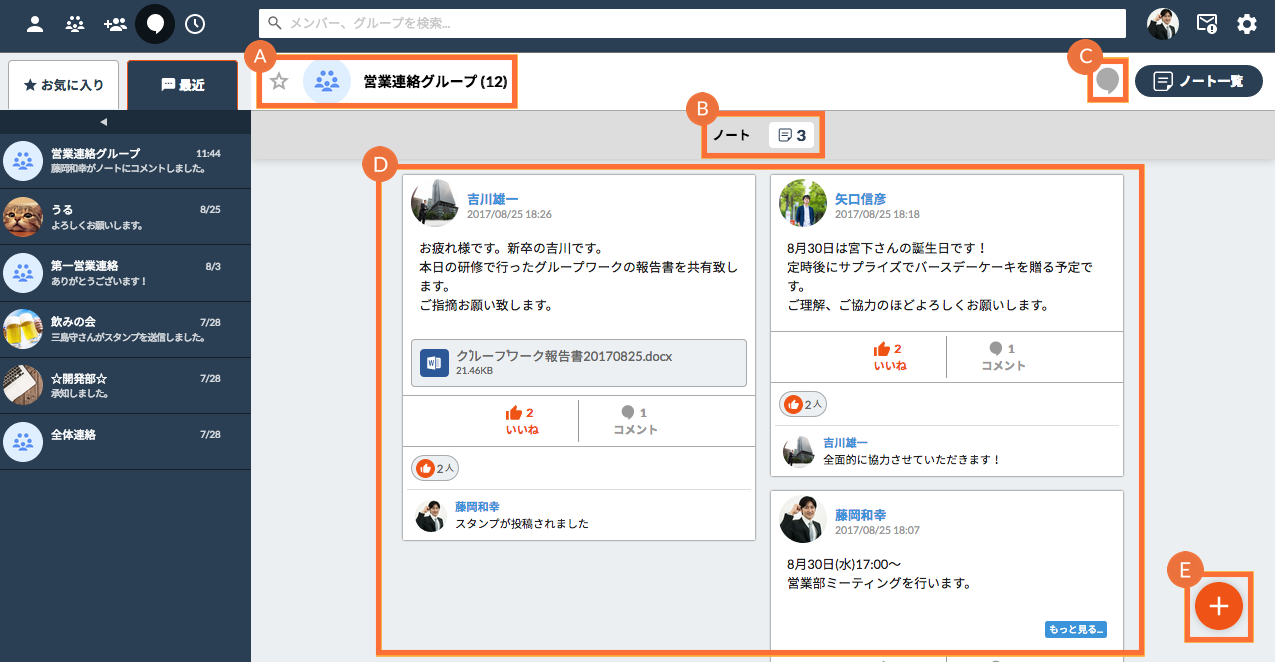Click the mail notification icon

(1207, 24)
